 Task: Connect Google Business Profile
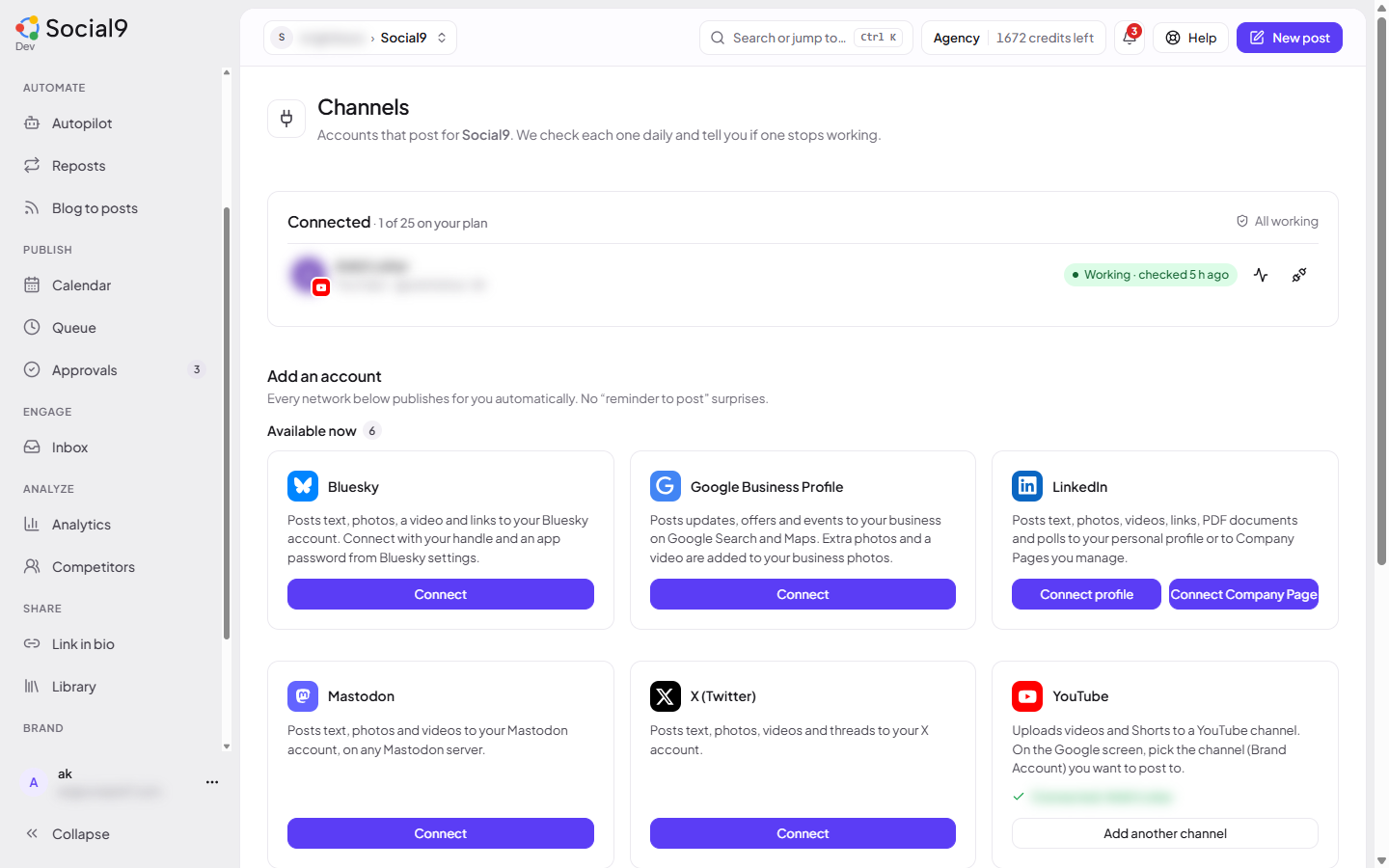[x=803, y=594]
